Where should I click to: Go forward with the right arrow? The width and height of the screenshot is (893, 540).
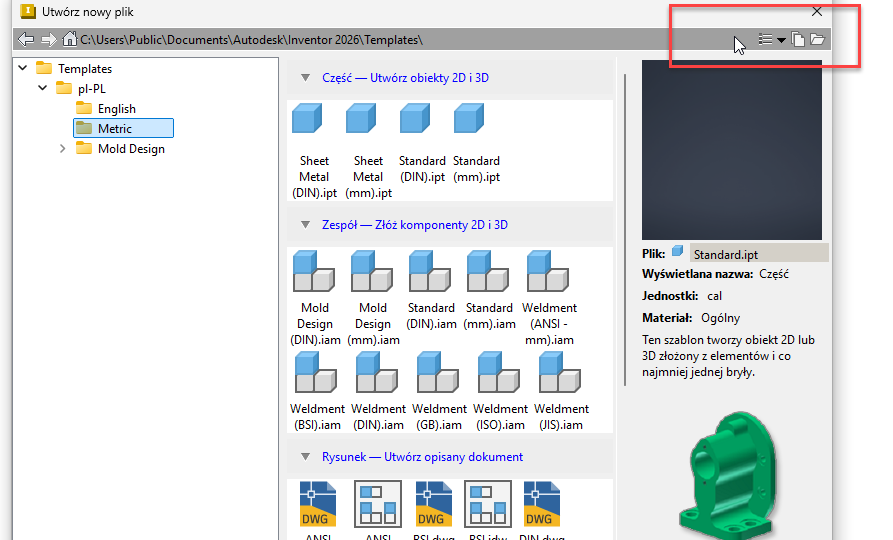pos(49,39)
